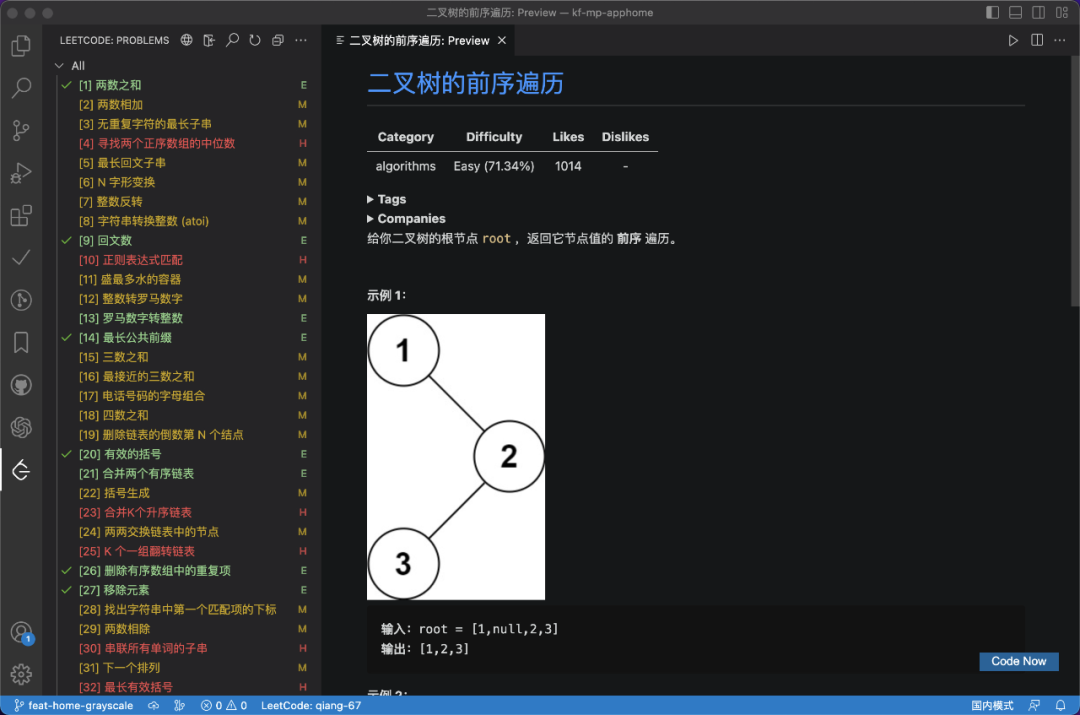1080x715 pixels.
Task: Click the Code Now button
Action: (1019, 661)
